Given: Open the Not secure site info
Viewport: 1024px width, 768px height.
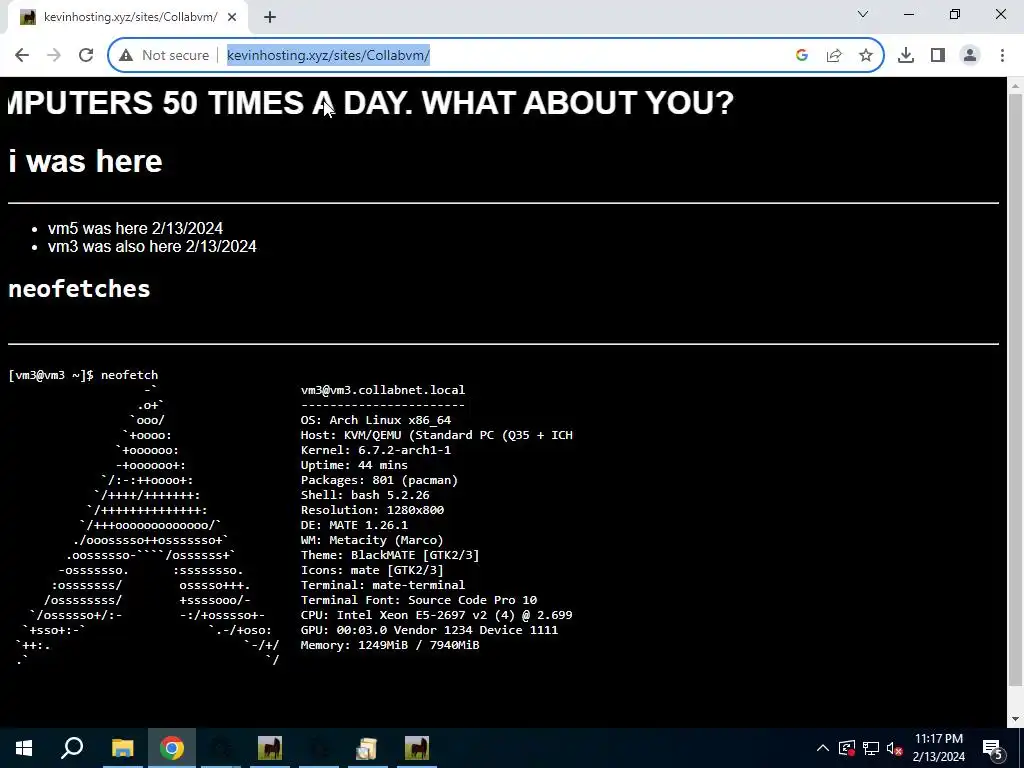Looking at the screenshot, I should tap(164, 56).
